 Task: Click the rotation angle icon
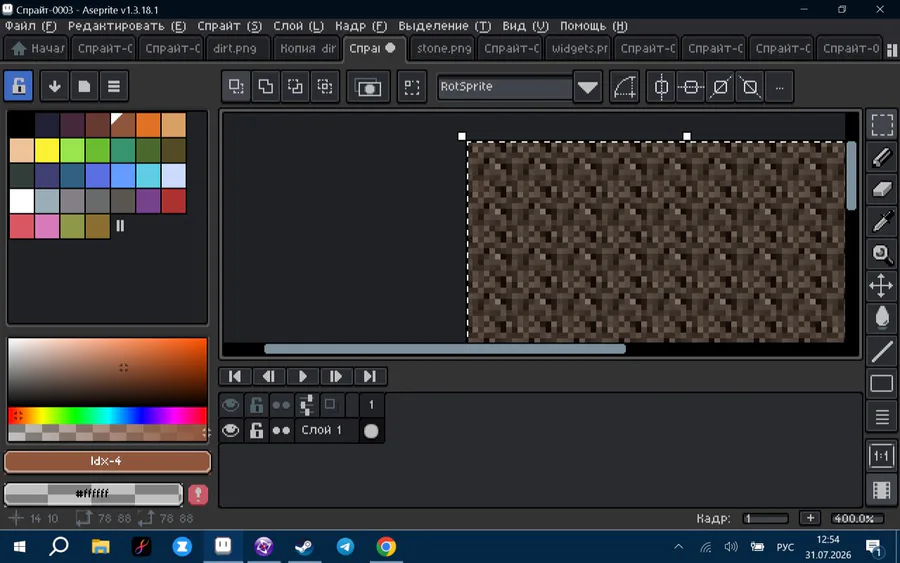point(624,87)
